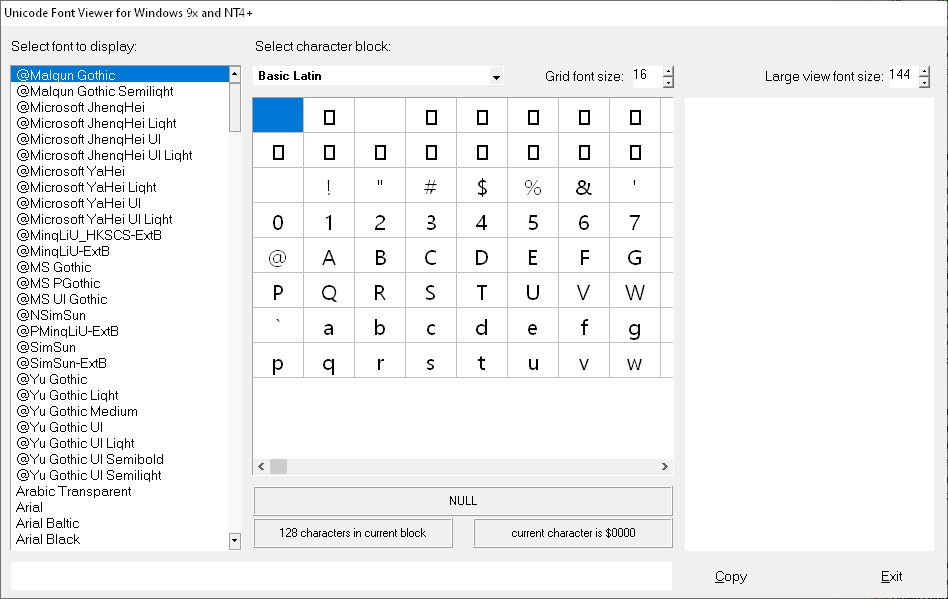Choose @MS Gothic from the font list
948x599 pixels.
[x=54, y=267]
